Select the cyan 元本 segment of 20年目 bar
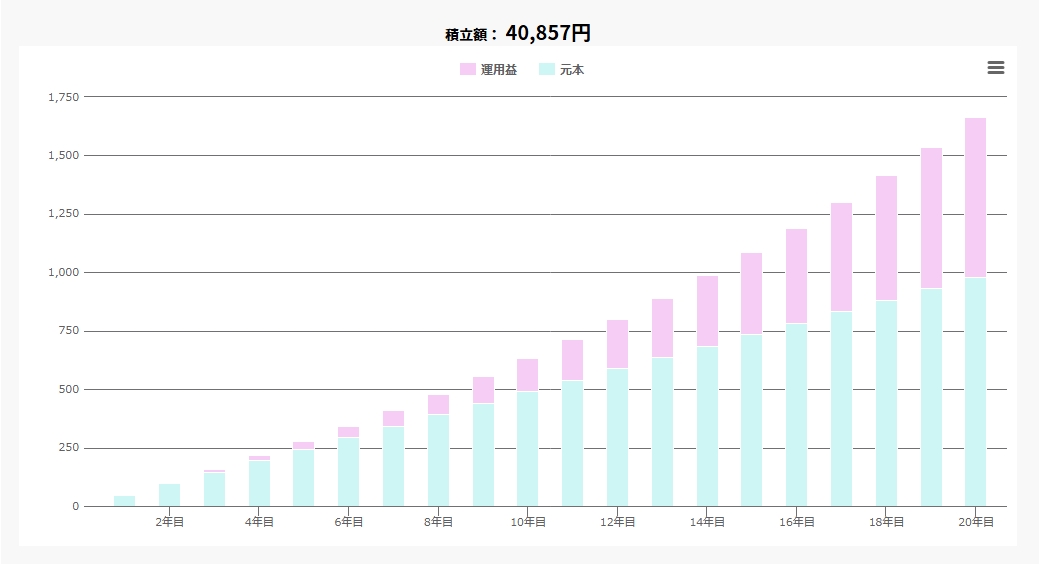 pos(975,391)
